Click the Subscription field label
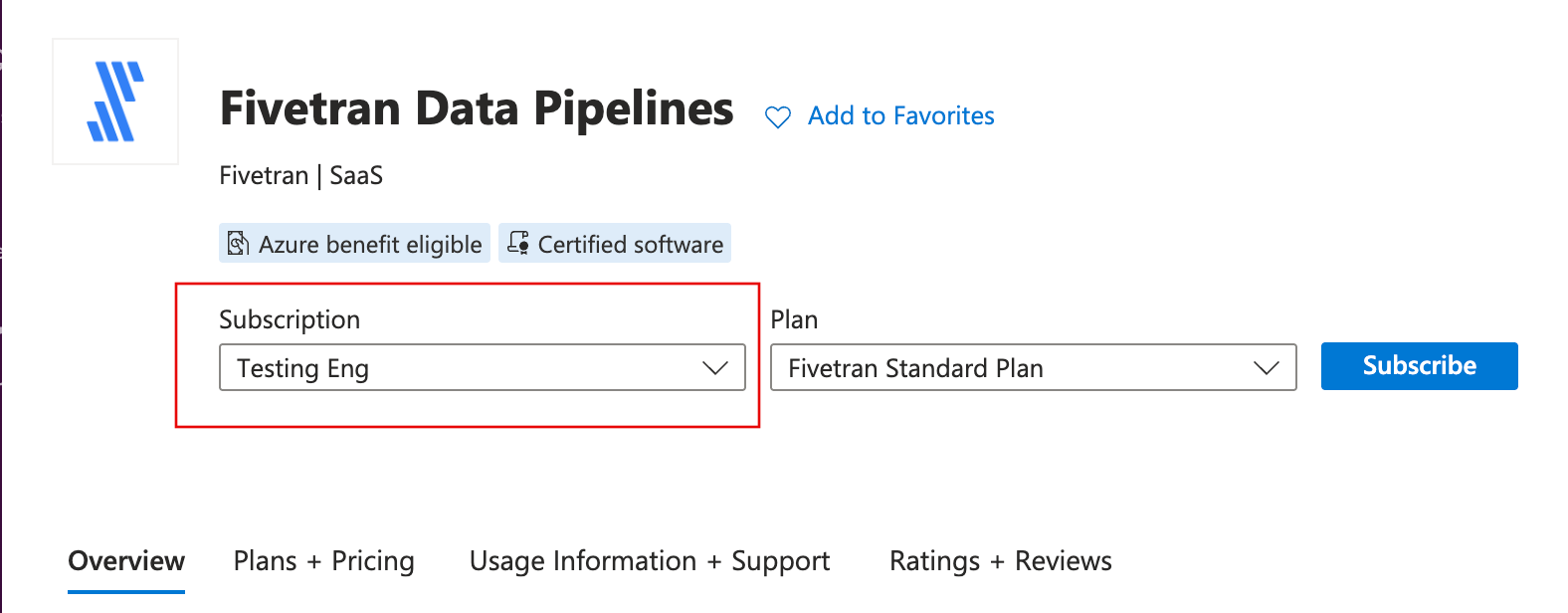1568x613 pixels. (x=290, y=319)
